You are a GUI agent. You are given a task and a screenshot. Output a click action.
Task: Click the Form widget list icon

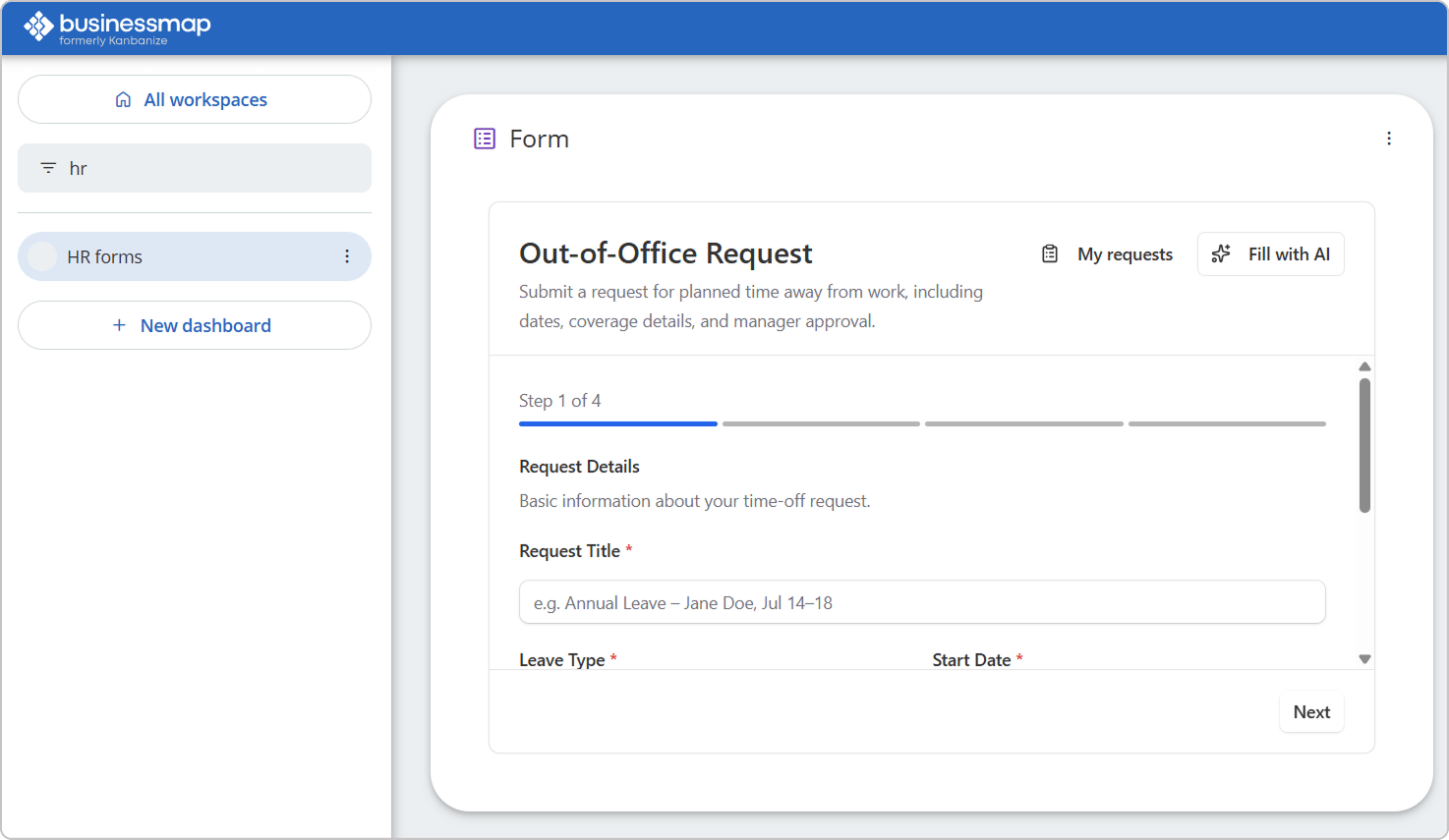[x=485, y=139]
